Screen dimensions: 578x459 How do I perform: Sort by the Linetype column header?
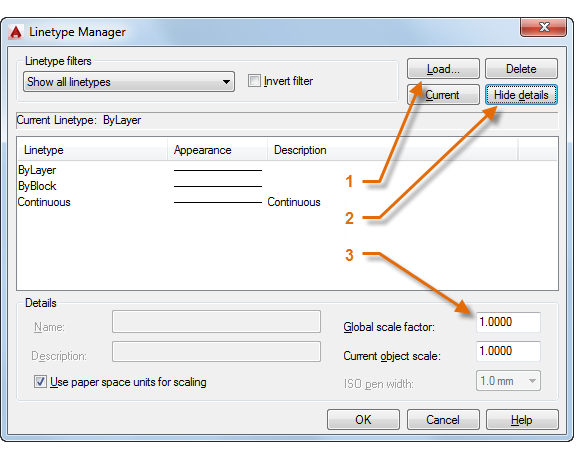(x=92, y=150)
